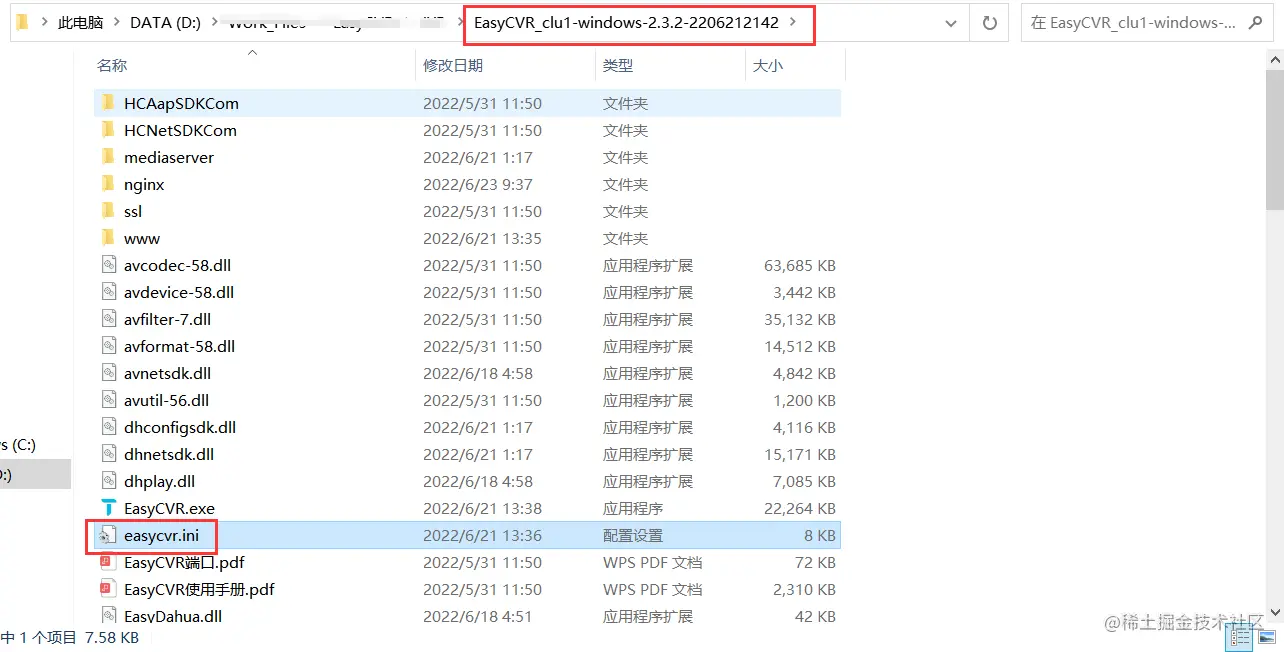
Task: Click the avcodec-58.dll file icon
Action: [108, 265]
